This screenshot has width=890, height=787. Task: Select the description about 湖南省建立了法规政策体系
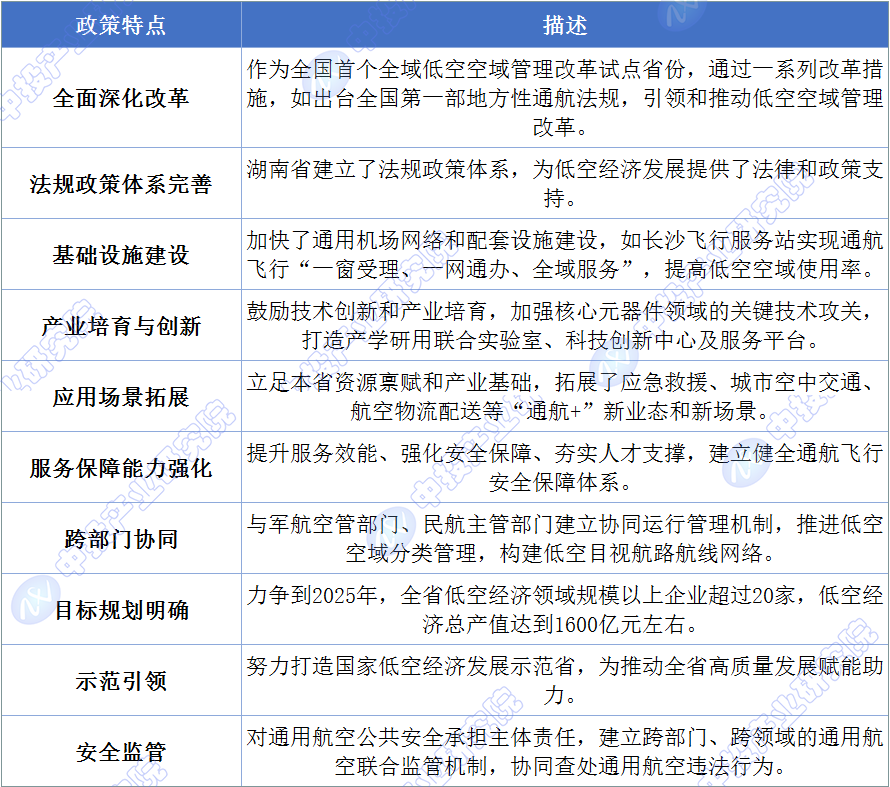(x=565, y=183)
